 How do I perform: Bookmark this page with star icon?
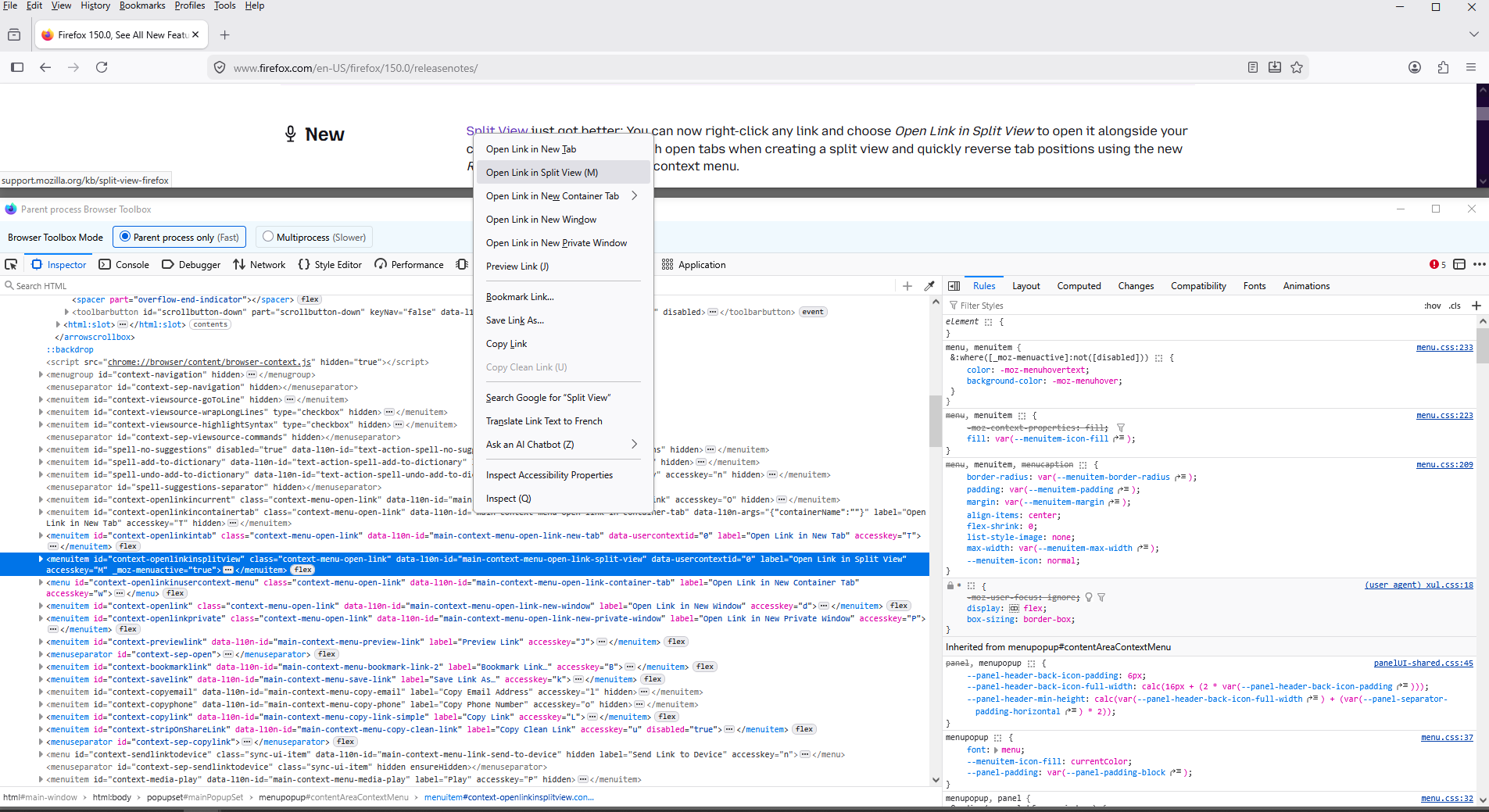(x=1297, y=67)
